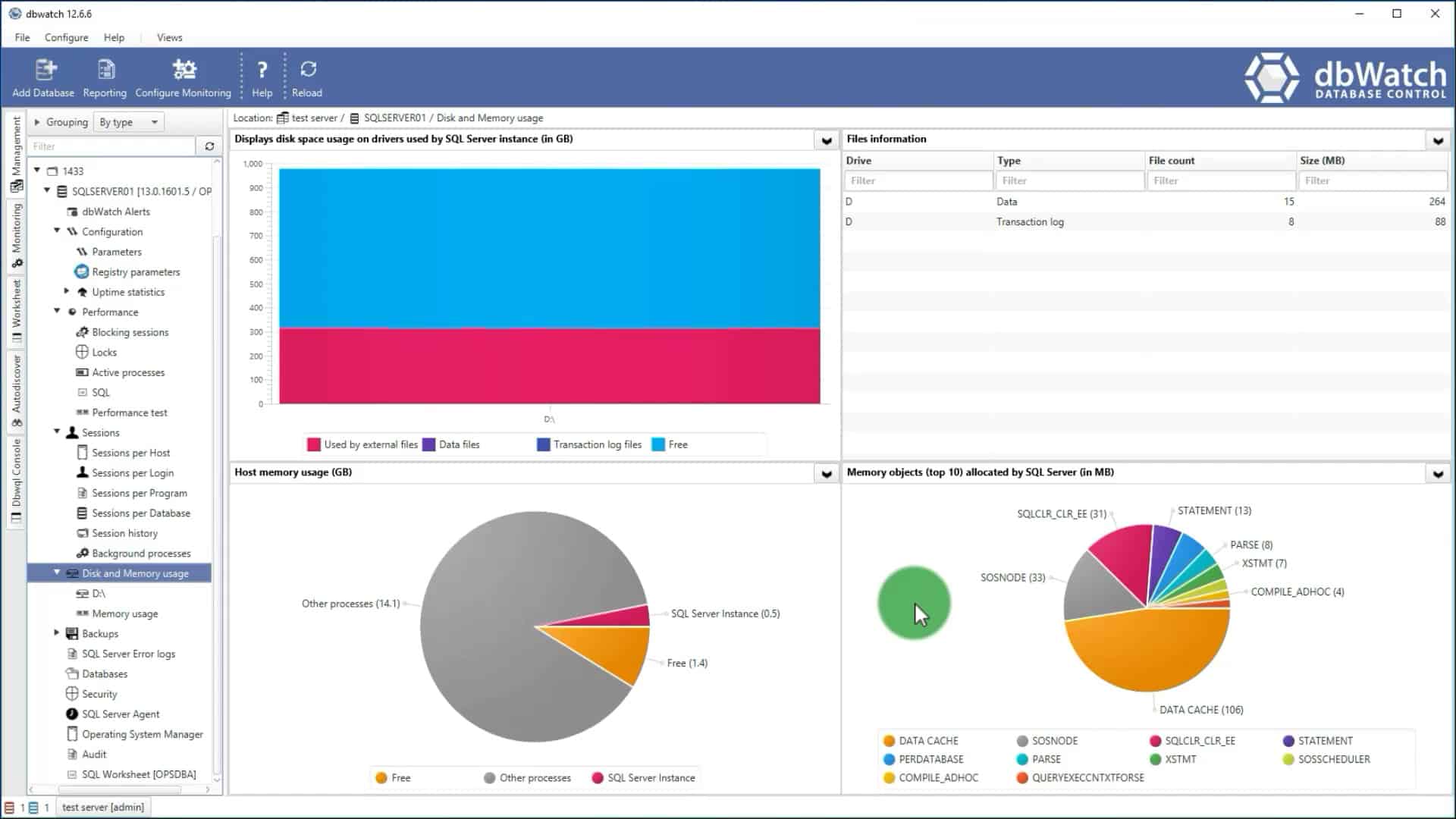This screenshot has height=819, width=1456.
Task: Open the 'By type' grouping dropdown
Action: coord(128,122)
